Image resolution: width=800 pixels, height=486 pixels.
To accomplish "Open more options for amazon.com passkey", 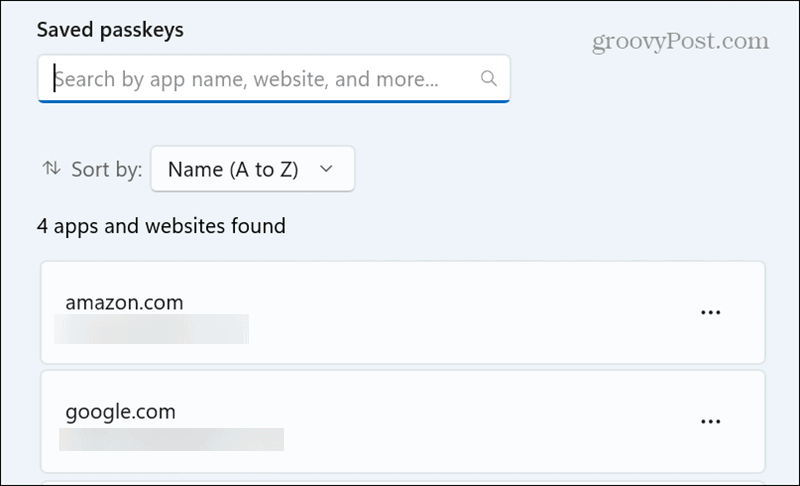I will [x=710, y=312].
